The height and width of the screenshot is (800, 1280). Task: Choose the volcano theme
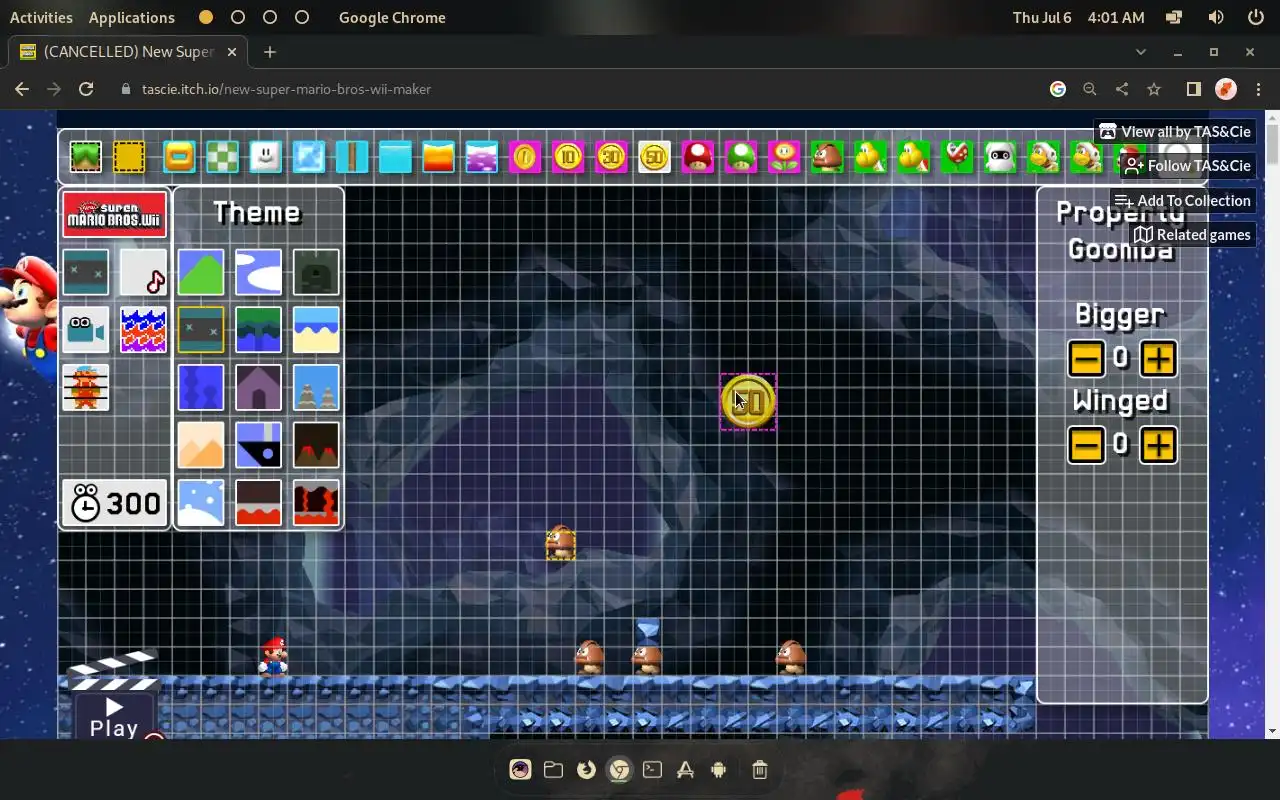316,445
